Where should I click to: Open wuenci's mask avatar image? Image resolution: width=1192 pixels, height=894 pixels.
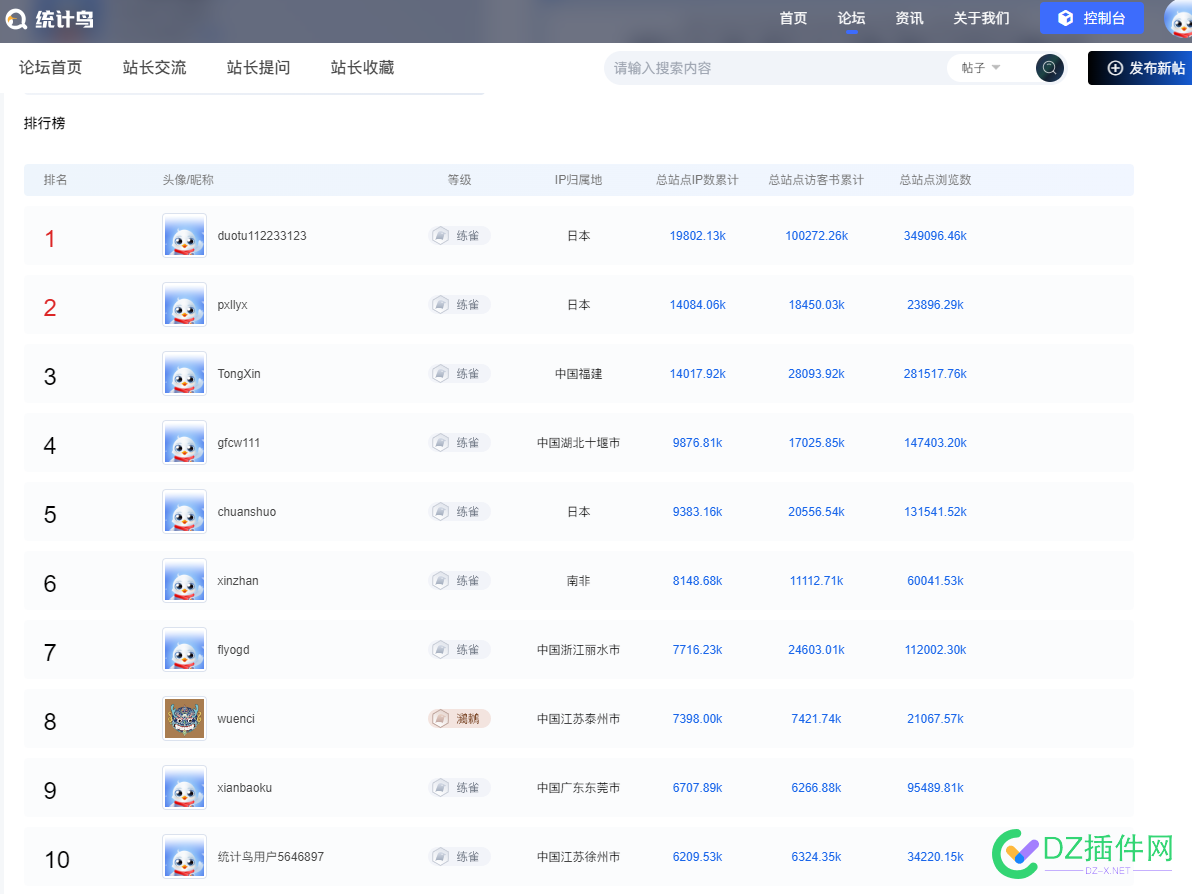tap(184, 718)
